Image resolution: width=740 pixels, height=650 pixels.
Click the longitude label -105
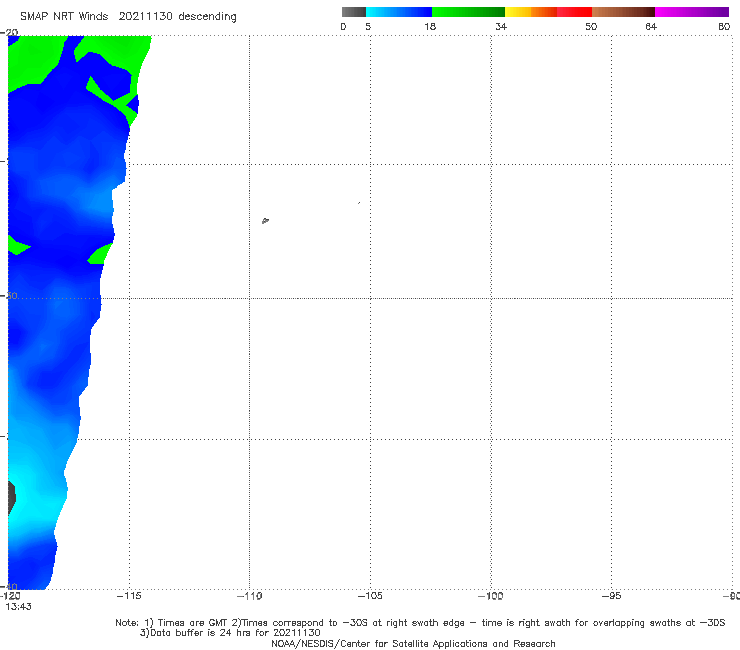(x=370, y=596)
